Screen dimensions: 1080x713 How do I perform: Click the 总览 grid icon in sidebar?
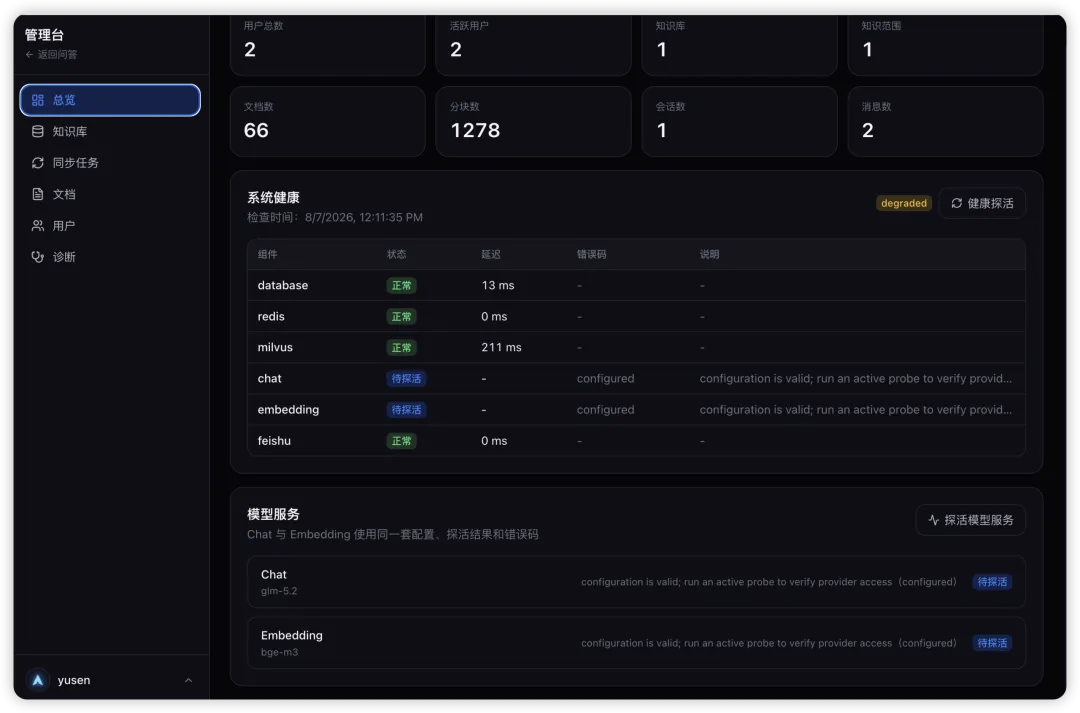[x=38, y=101]
